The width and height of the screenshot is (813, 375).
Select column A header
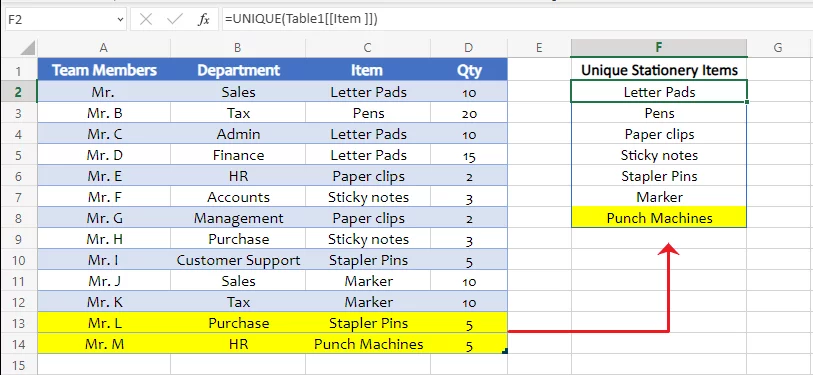point(104,48)
